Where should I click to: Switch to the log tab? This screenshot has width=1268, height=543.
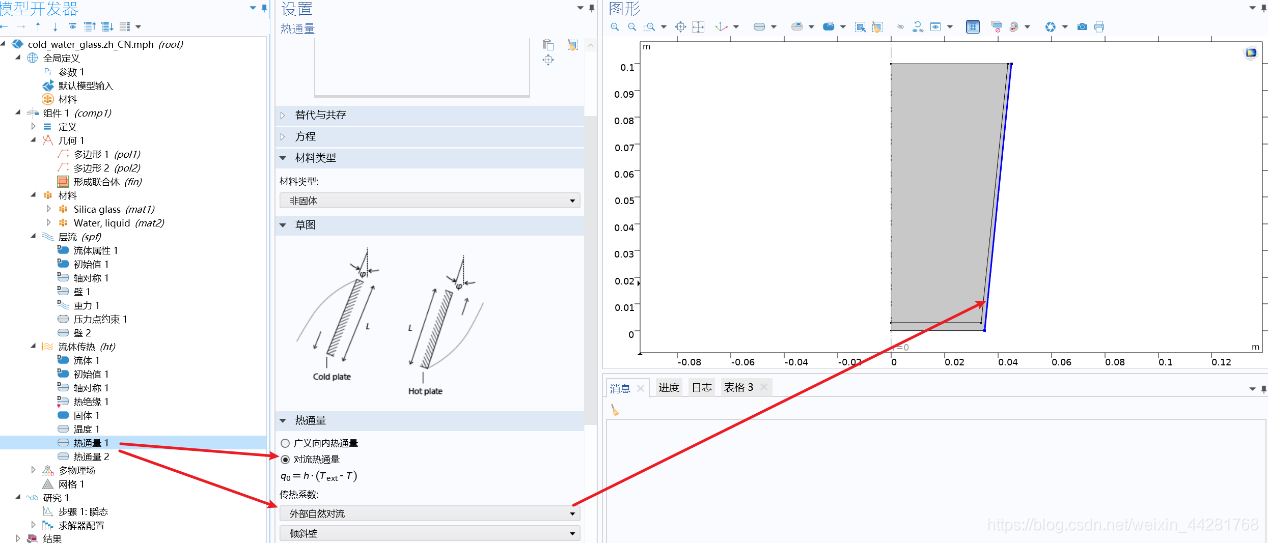(x=702, y=388)
